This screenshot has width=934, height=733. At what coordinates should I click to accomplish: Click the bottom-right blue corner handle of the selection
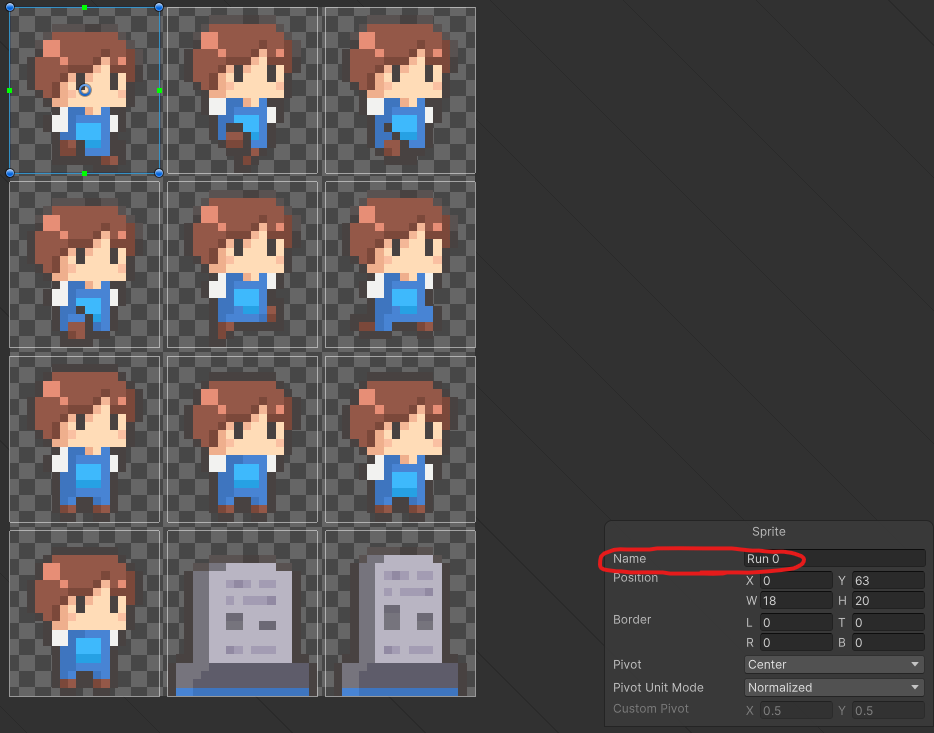click(158, 173)
